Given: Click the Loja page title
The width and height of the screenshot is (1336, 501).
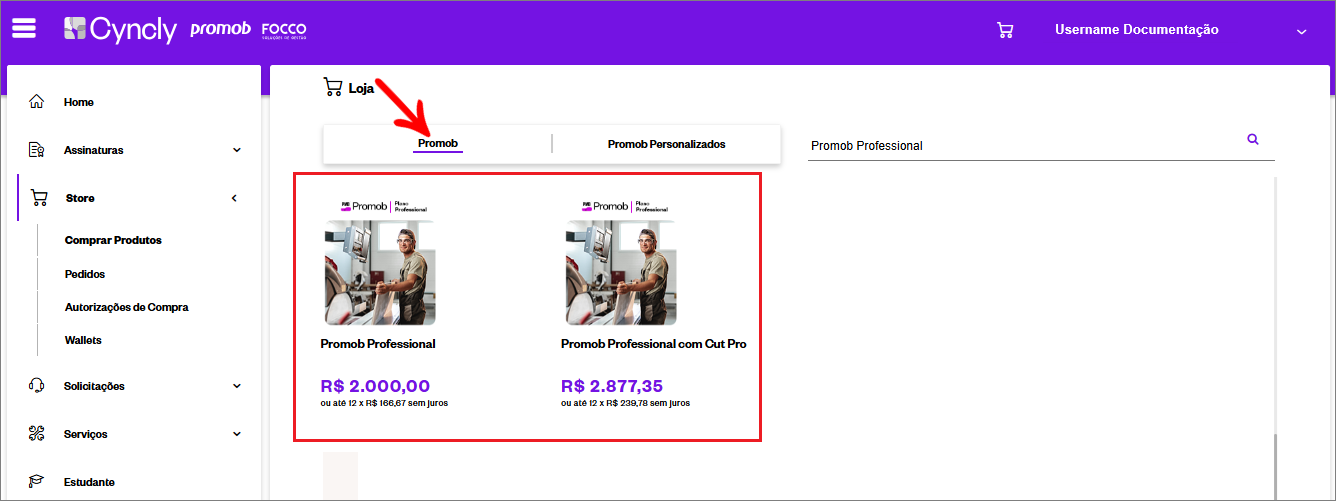Looking at the screenshot, I should [x=361, y=88].
